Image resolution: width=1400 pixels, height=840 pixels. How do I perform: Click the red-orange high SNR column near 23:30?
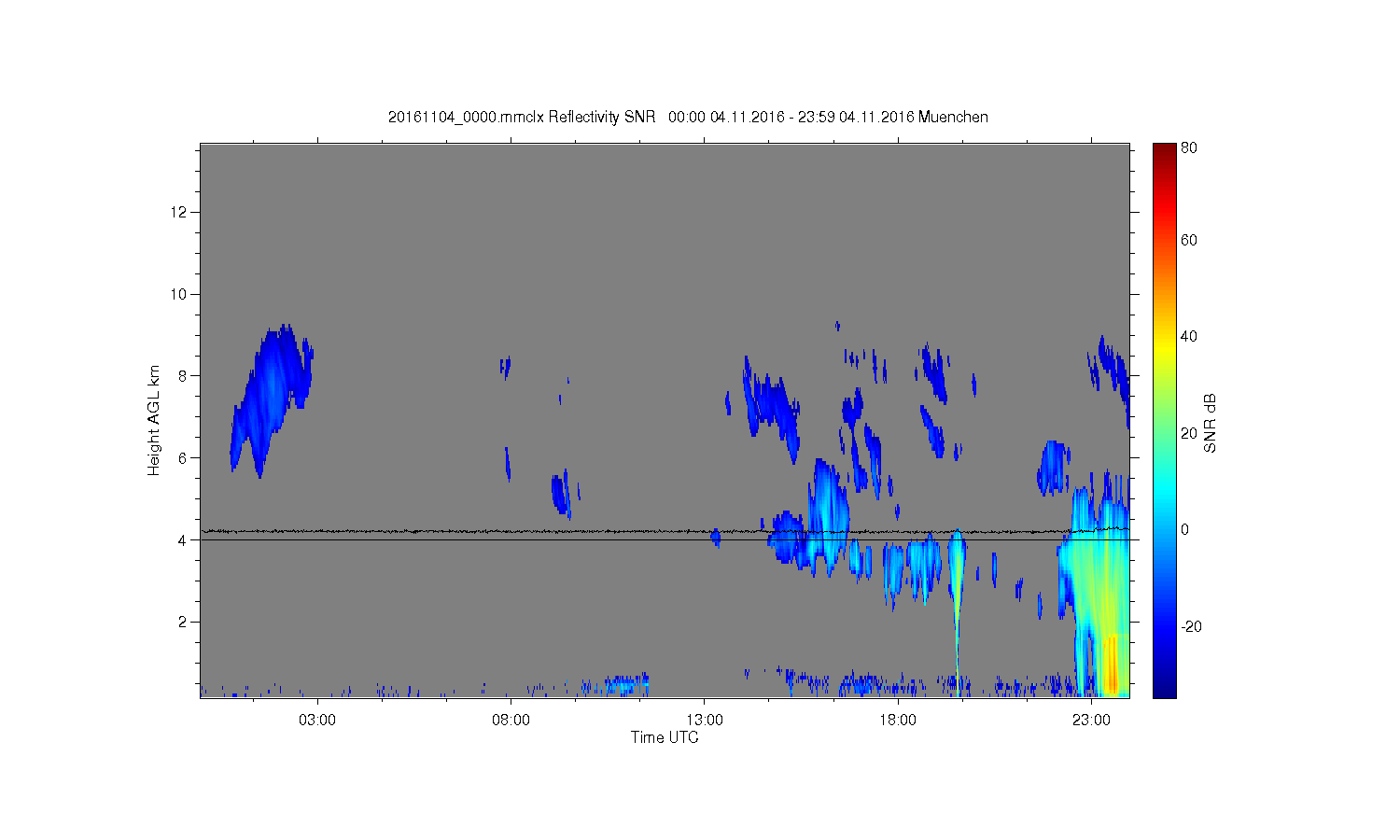[x=1111, y=665]
